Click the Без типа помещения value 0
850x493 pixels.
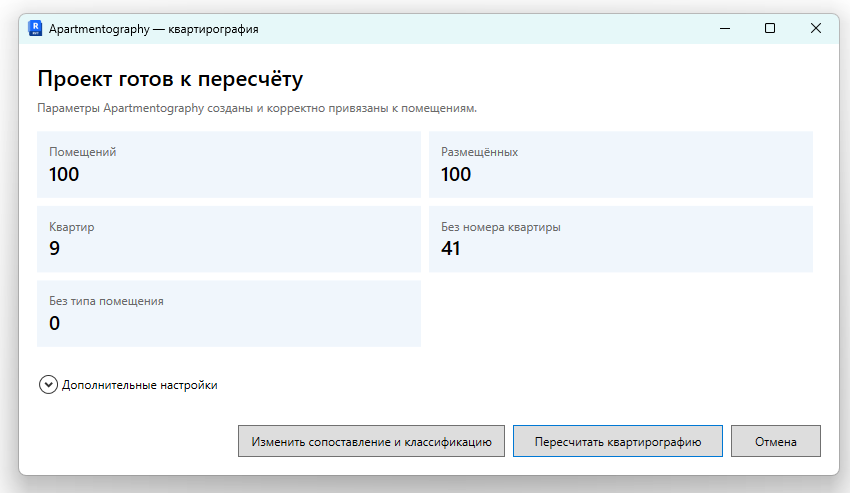pos(54,323)
